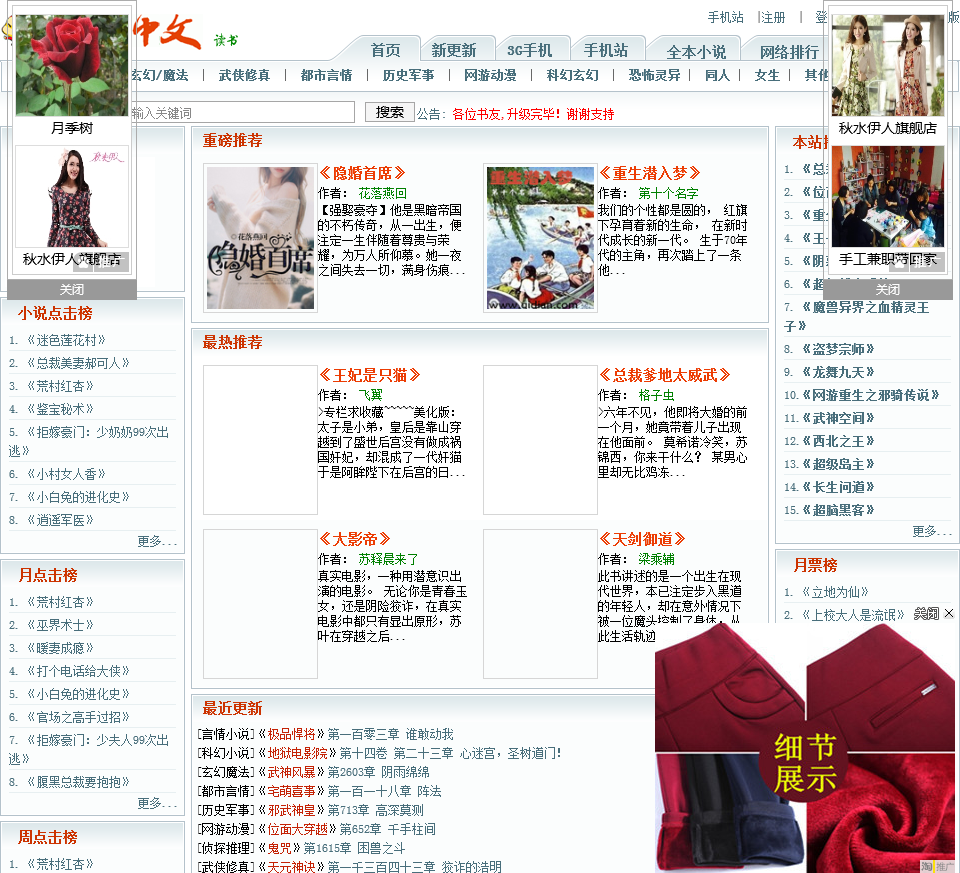Screen dimensions: 960x873
Task: Open 《立地为仙》 in 月票榜
Action: point(836,592)
